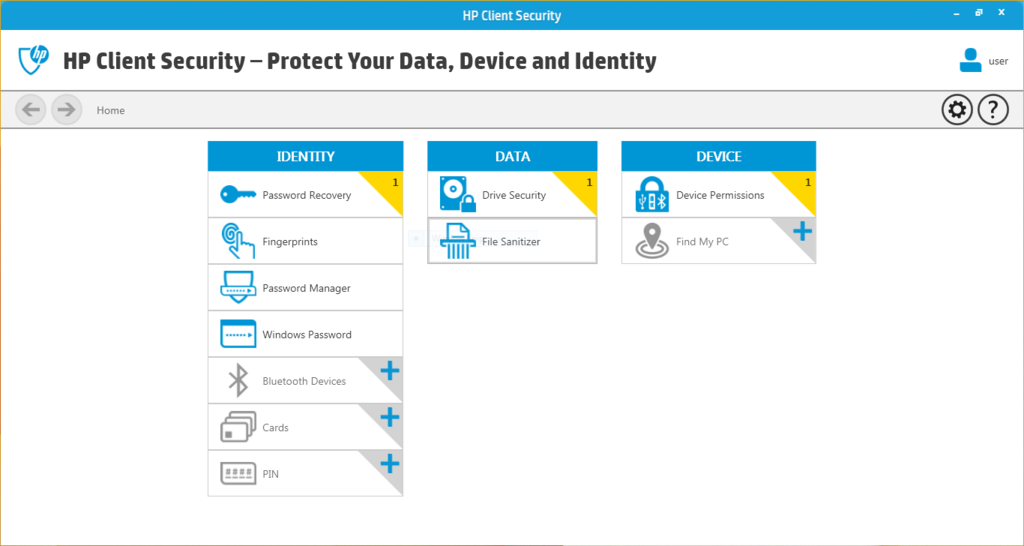Click the user account avatar icon

pyautogui.click(x=970, y=60)
